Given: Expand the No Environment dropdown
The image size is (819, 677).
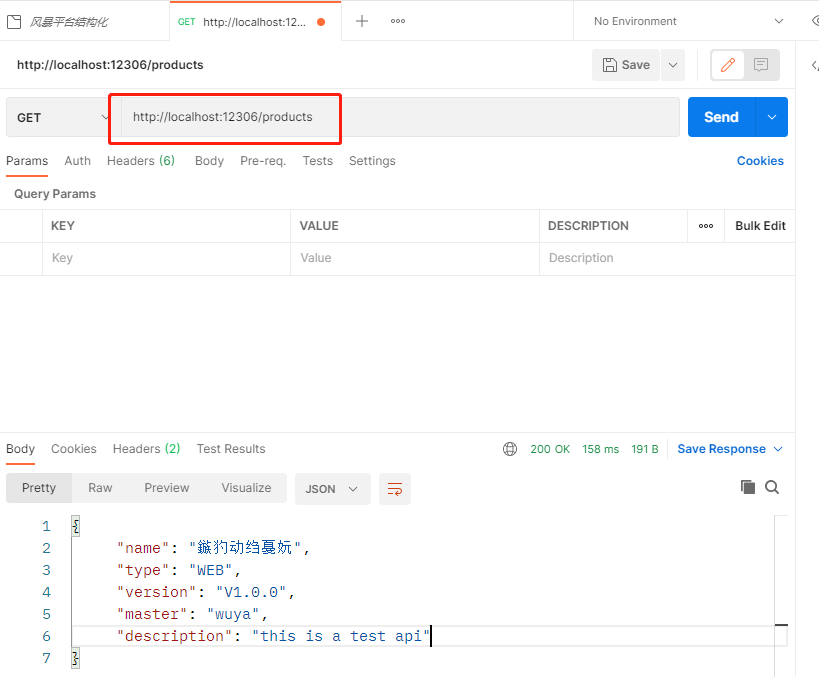Looking at the screenshot, I should click(x=688, y=21).
